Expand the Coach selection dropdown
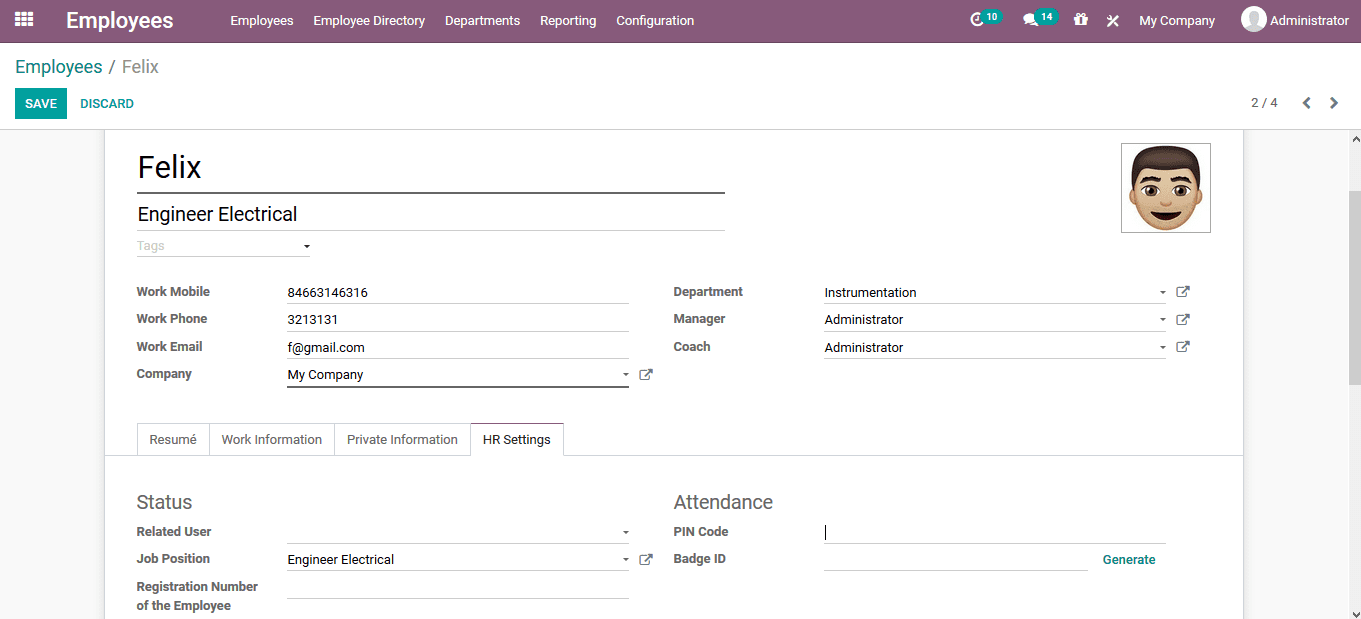The width and height of the screenshot is (1361, 619). pyautogui.click(x=1161, y=347)
